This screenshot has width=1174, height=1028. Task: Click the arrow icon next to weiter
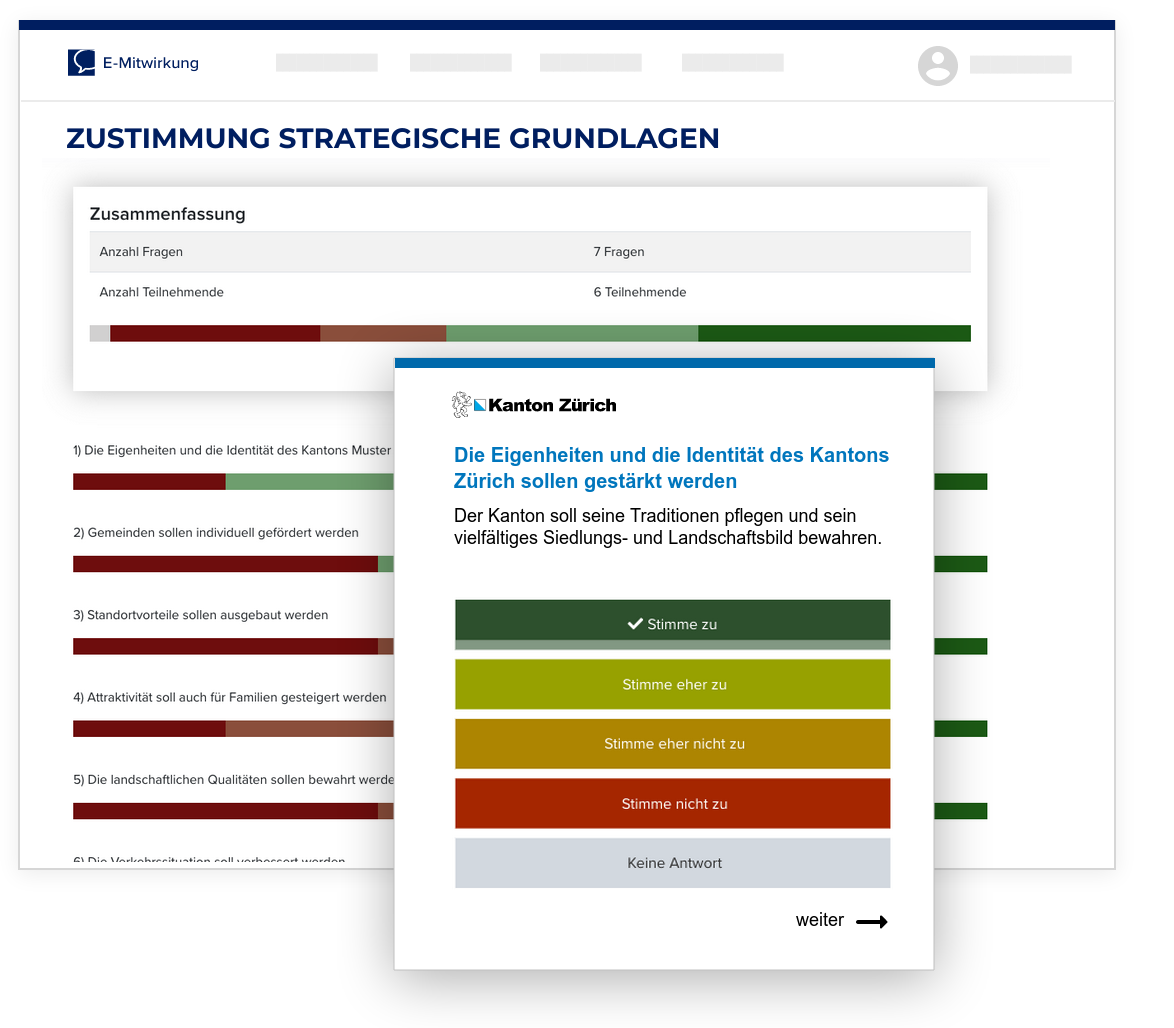pos(871,922)
